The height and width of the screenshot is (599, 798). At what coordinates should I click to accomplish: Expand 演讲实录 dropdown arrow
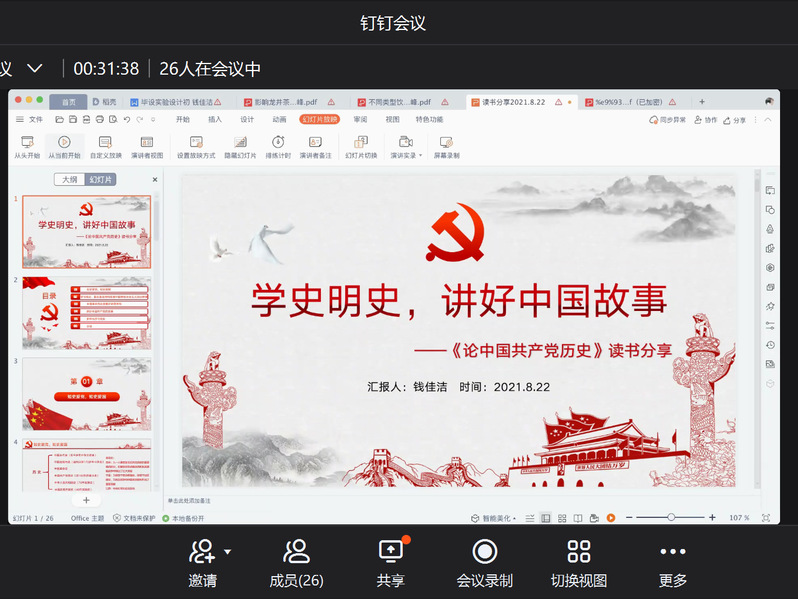point(420,156)
